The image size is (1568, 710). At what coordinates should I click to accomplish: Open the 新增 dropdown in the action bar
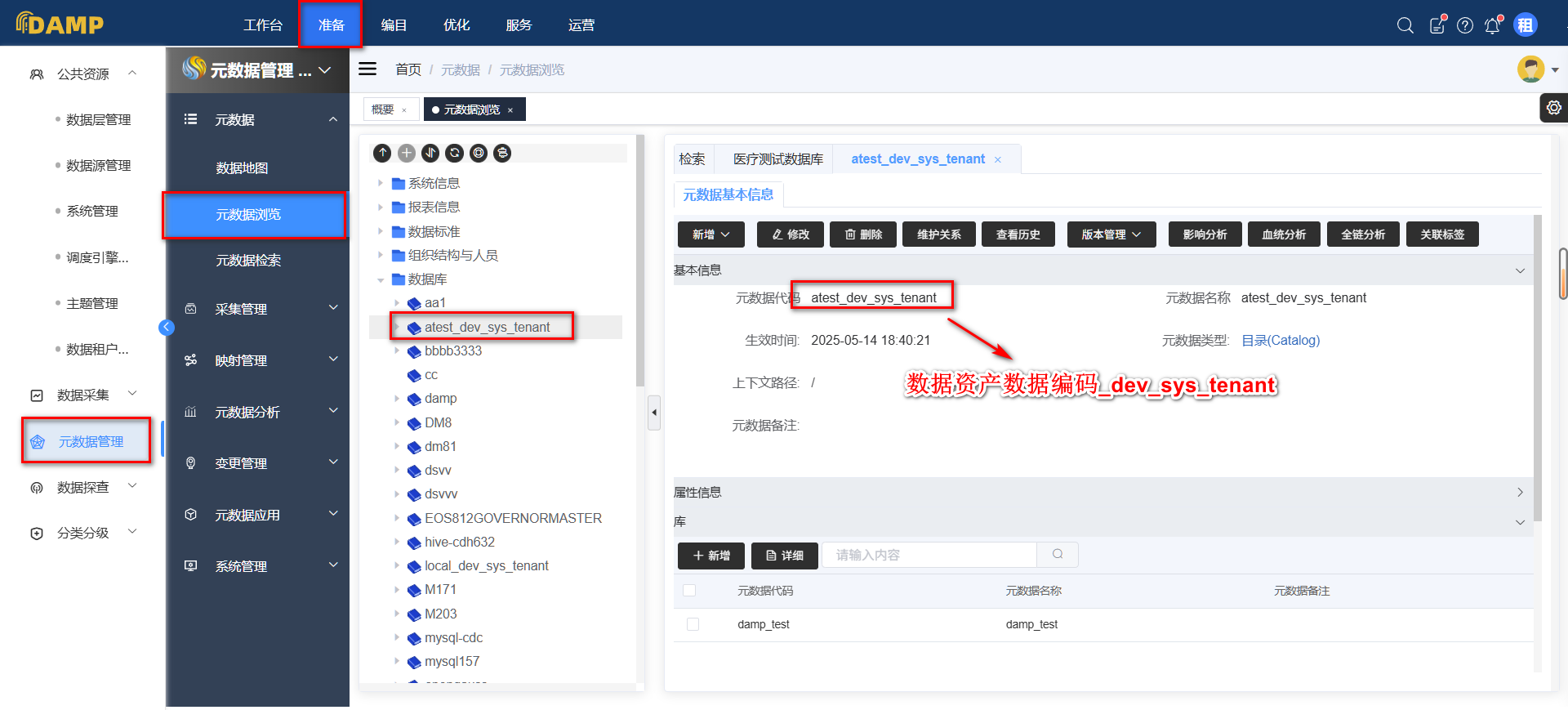pyautogui.click(x=710, y=234)
